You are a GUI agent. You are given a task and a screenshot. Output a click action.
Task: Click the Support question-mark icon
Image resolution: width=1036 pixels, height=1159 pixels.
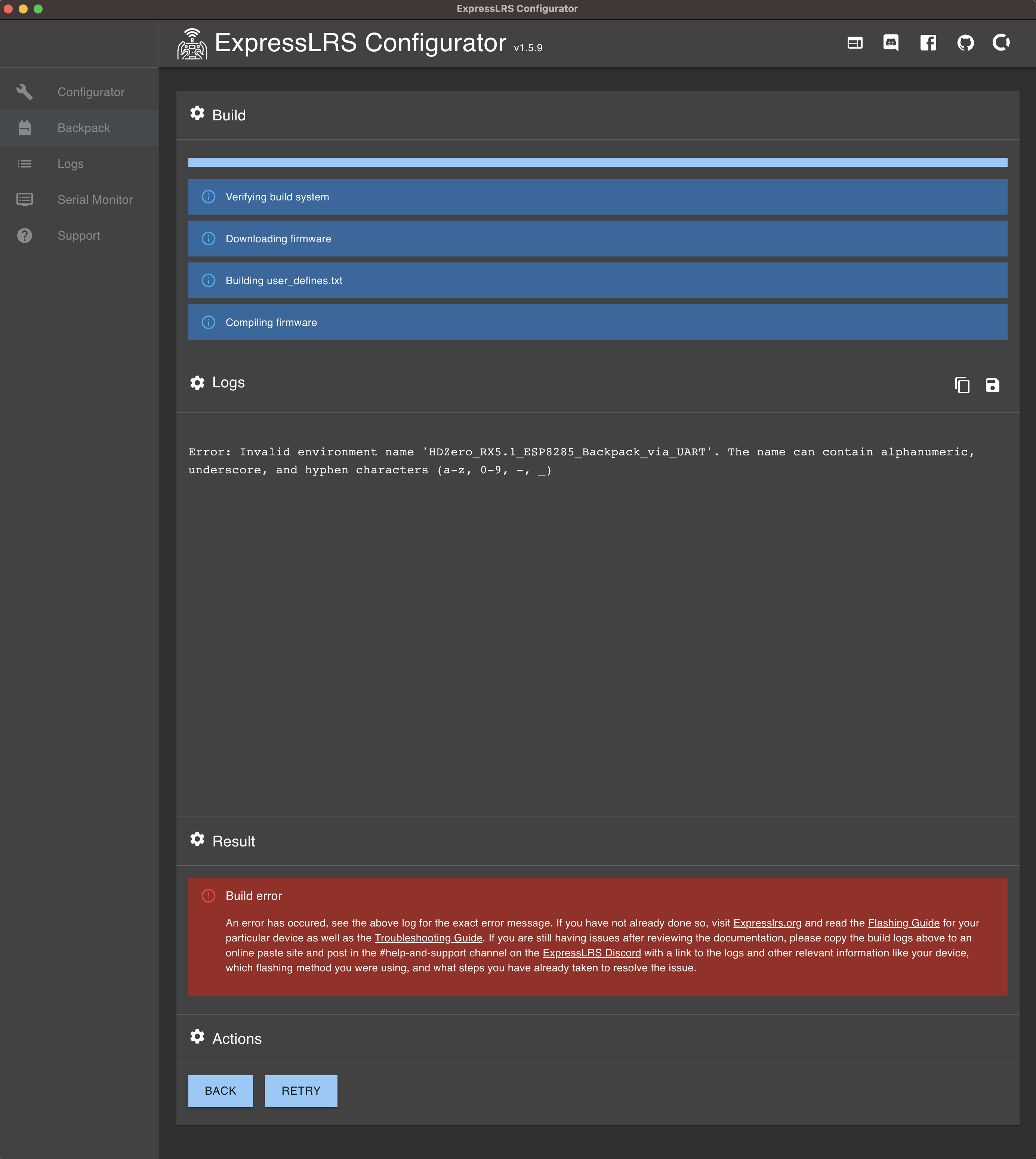[x=24, y=235]
